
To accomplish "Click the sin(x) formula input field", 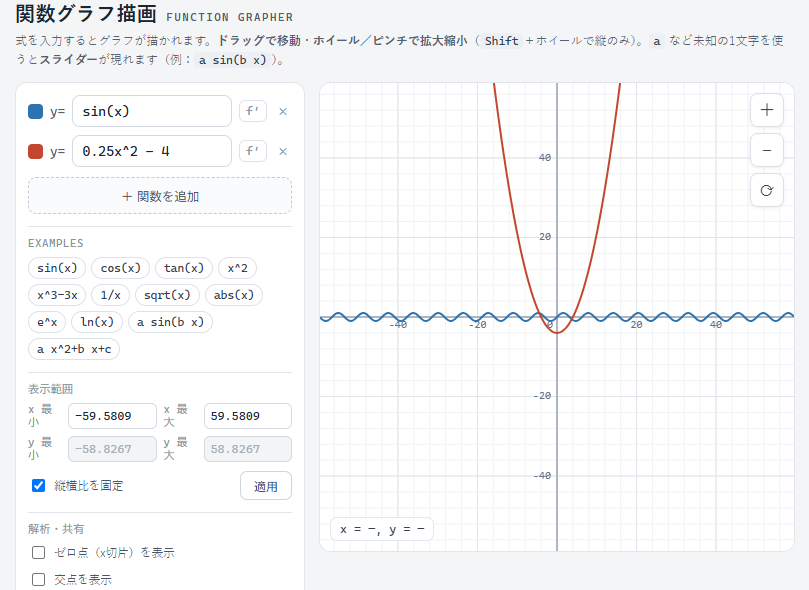I will tap(152, 111).
